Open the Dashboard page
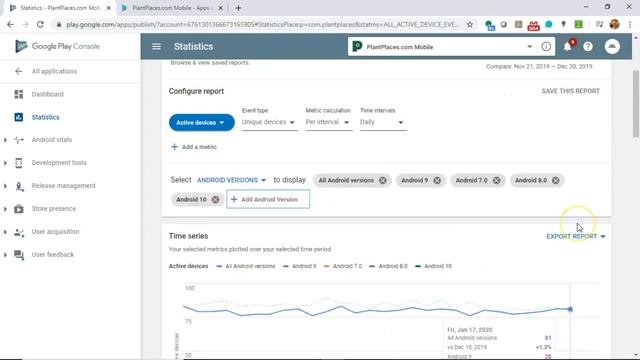This screenshot has width=640, height=360. click(48, 94)
